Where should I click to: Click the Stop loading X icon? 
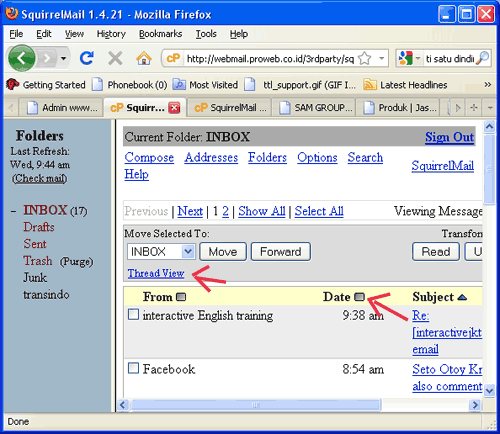tap(115, 59)
